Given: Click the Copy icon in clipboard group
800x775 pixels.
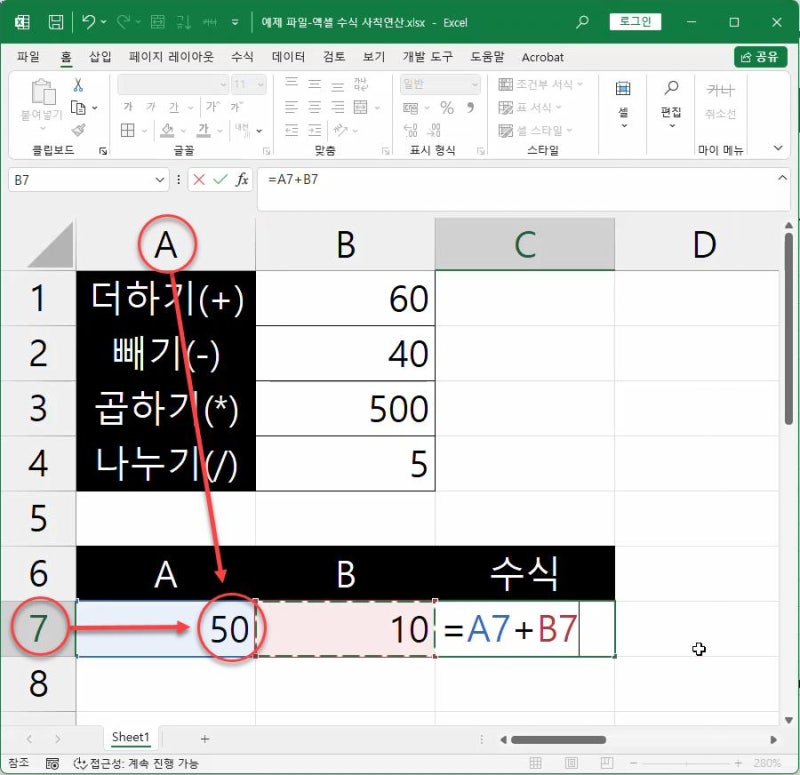Looking at the screenshot, I should [78, 108].
